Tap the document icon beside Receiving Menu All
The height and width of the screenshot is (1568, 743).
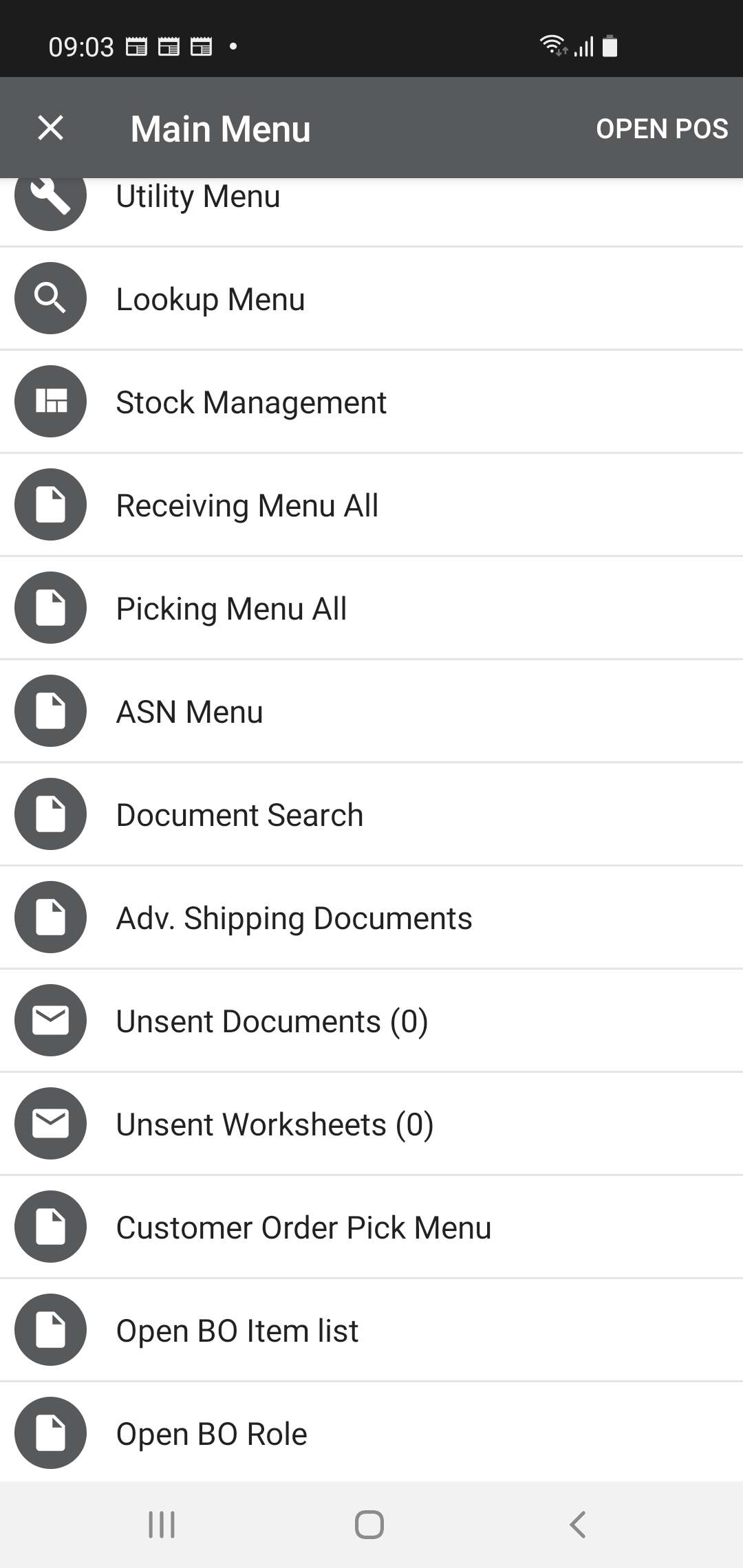click(50, 504)
